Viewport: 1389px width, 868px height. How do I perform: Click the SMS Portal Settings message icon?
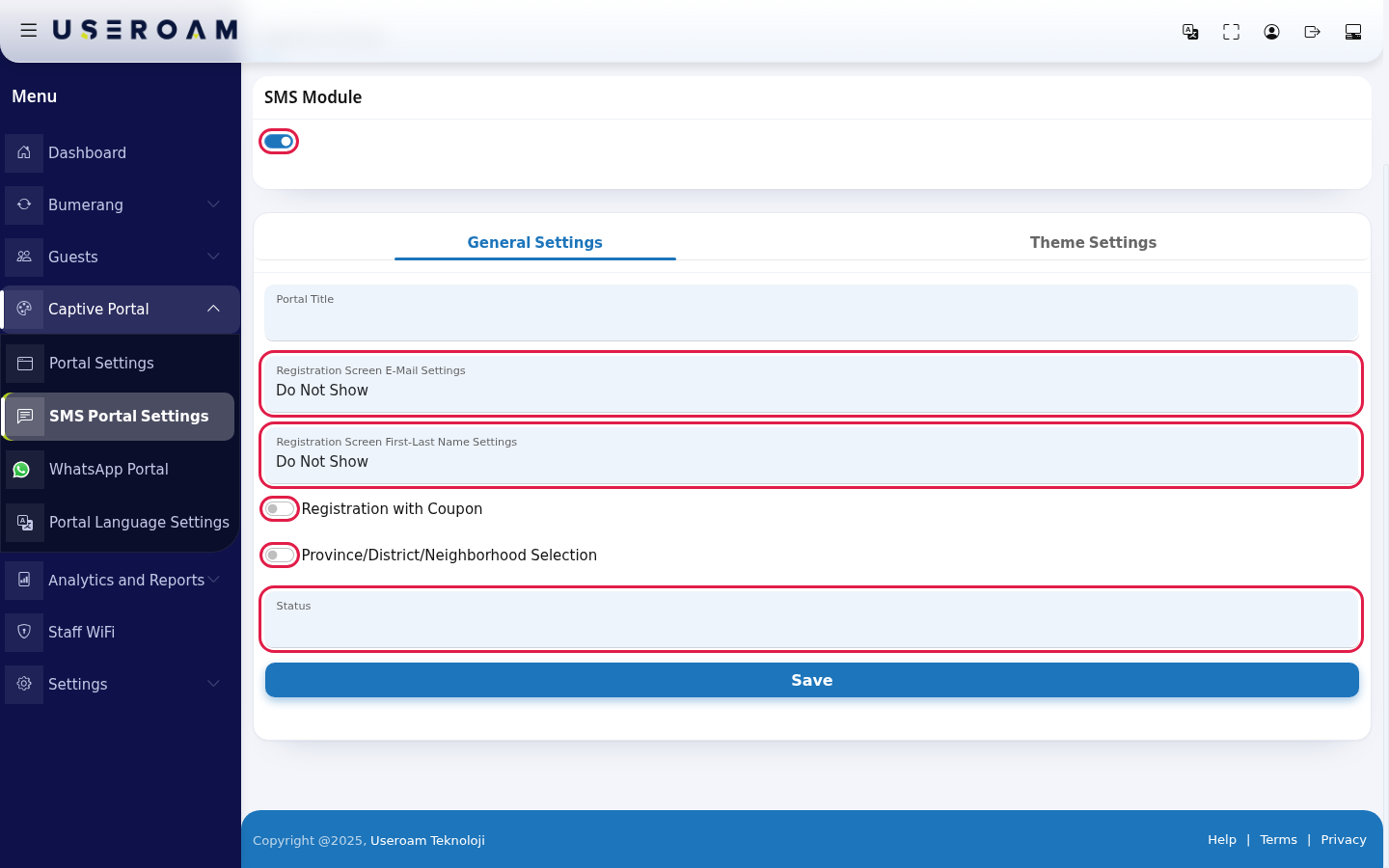point(25,416)
